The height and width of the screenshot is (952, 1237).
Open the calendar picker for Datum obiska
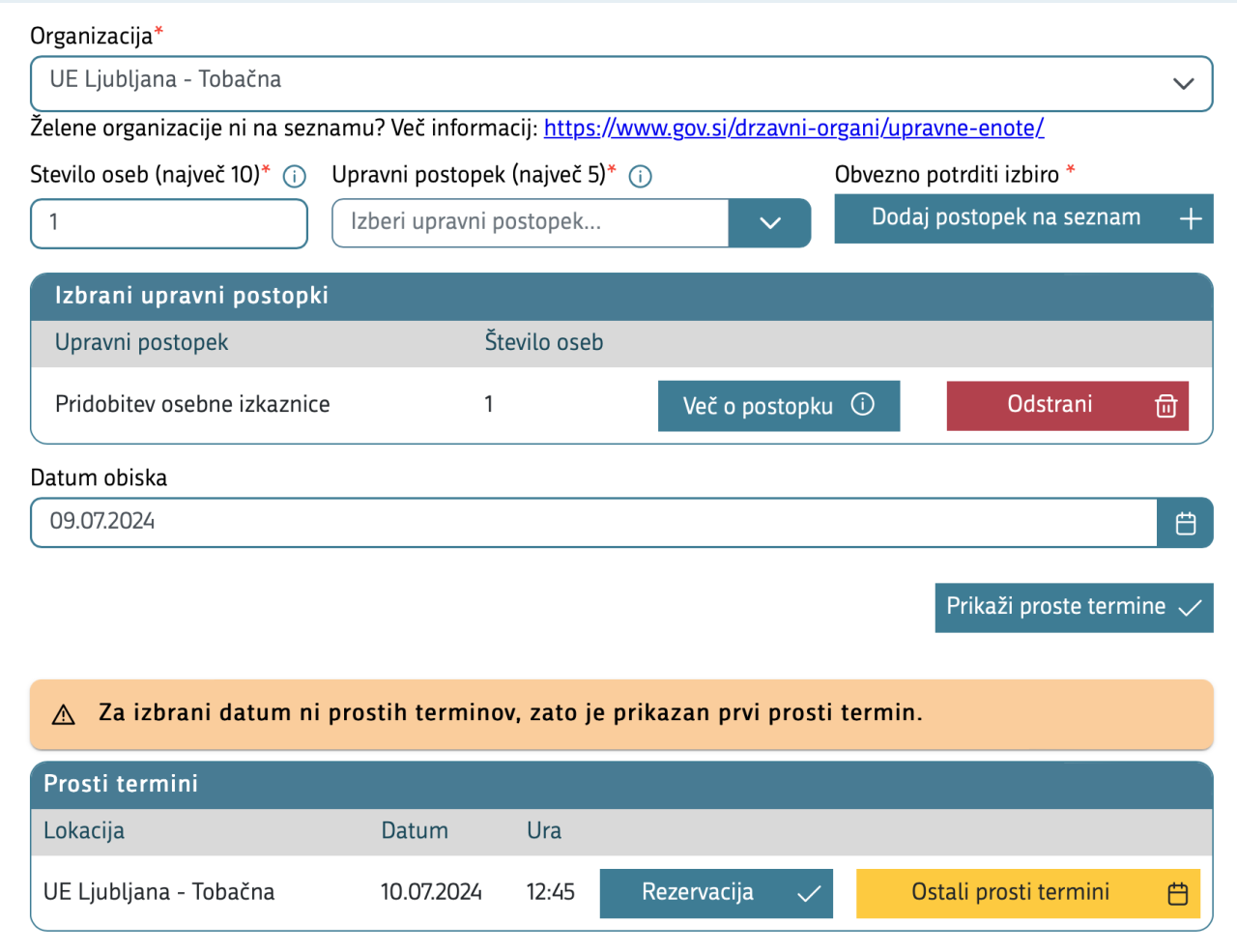(1186, 523)
